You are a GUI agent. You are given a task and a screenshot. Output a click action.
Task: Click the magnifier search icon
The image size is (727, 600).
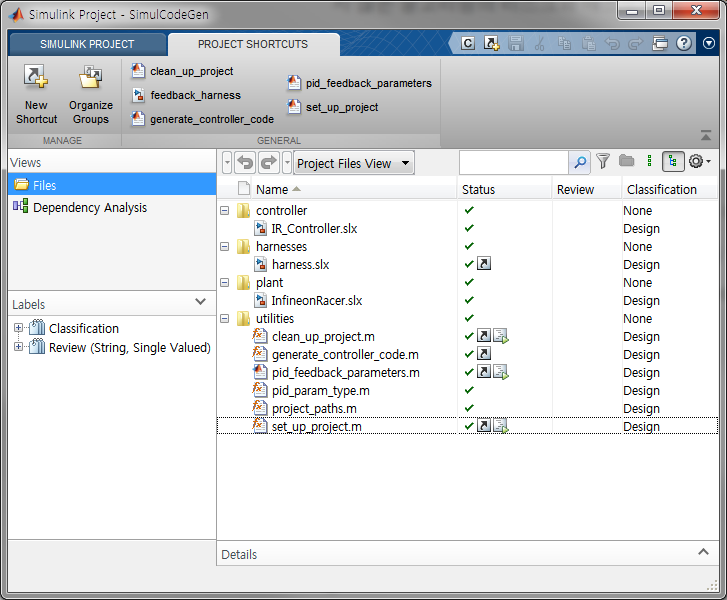pyautogui.click(x=580, y=163)
